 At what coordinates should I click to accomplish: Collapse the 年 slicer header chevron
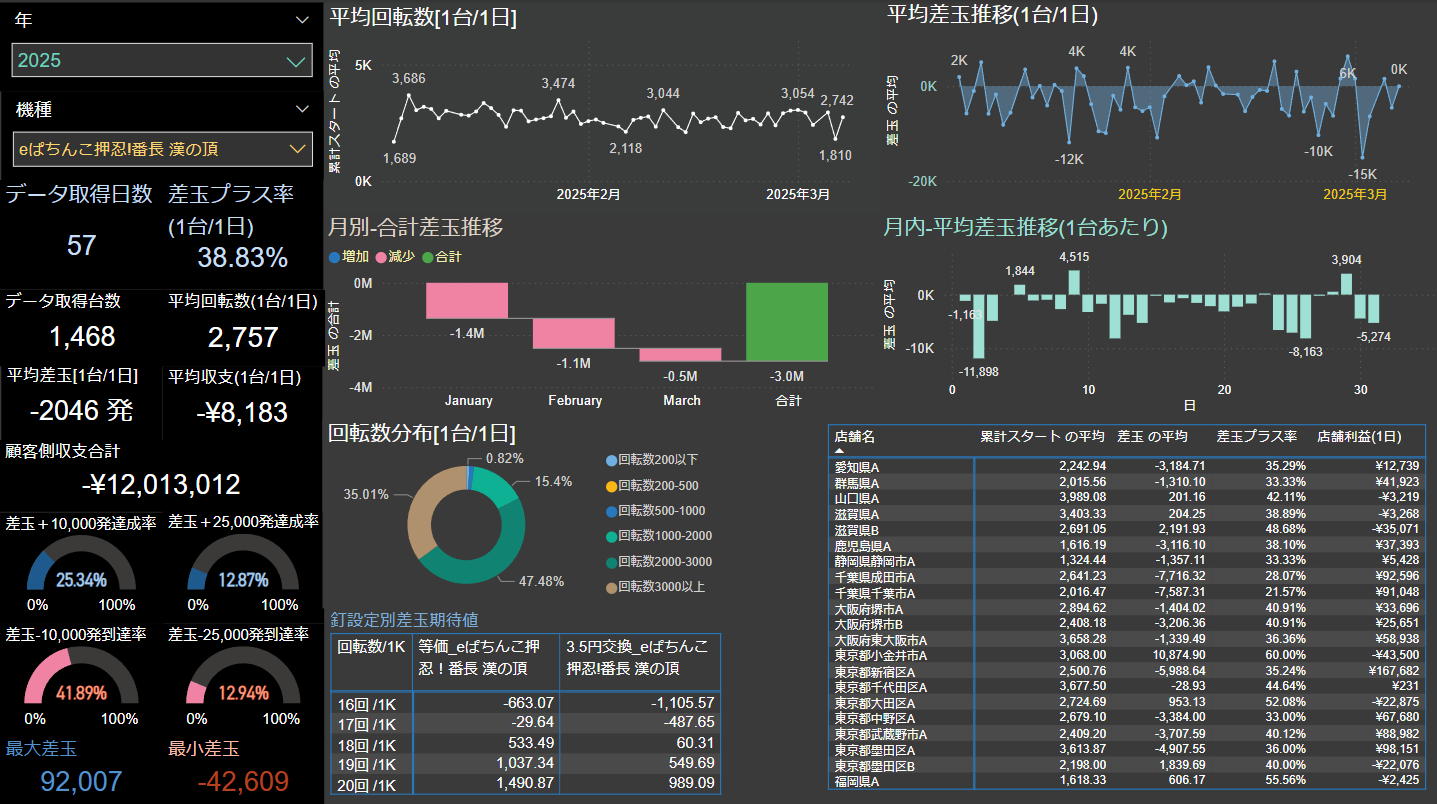[x=302, y=20]
